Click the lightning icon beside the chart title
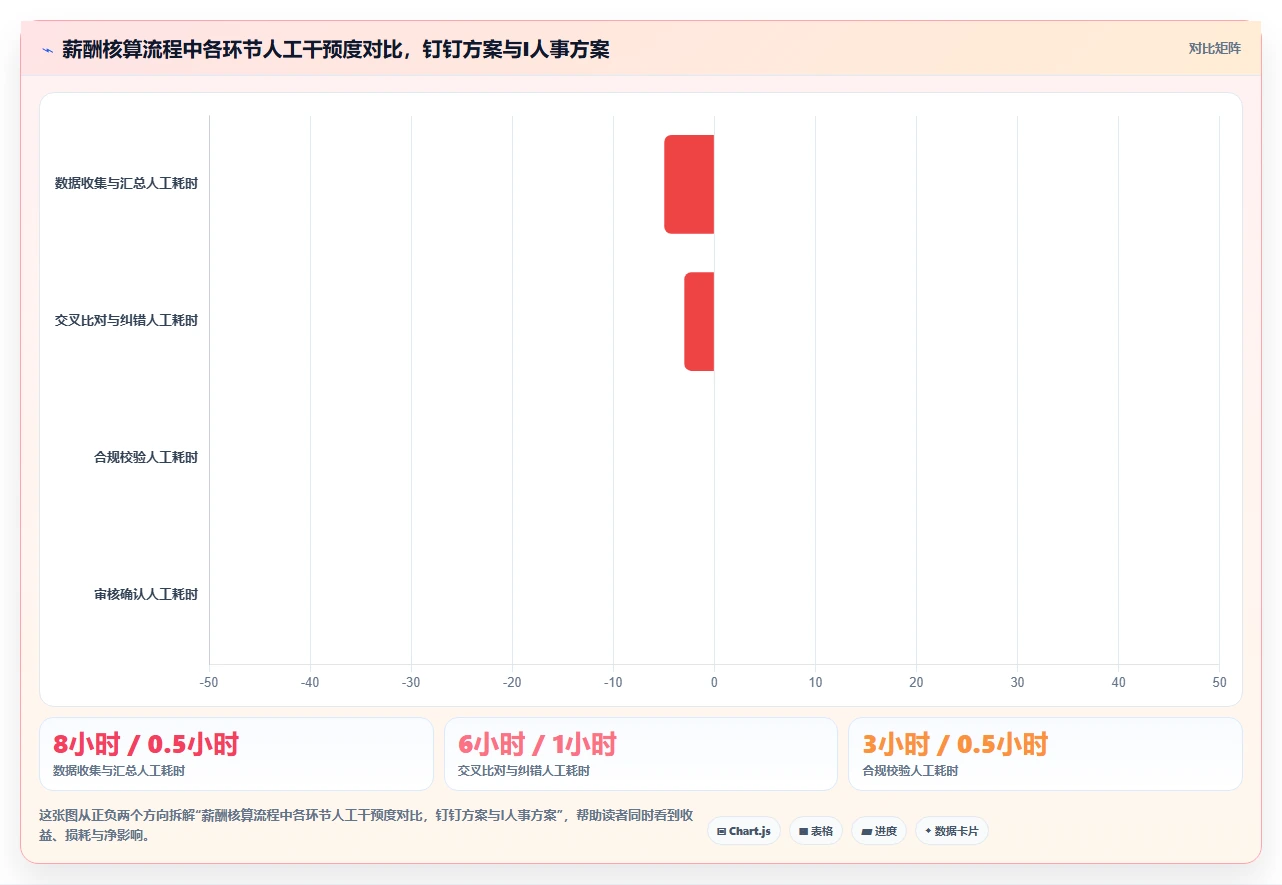This screenshot has height=885, width=1282. click(x=47, y=49)
